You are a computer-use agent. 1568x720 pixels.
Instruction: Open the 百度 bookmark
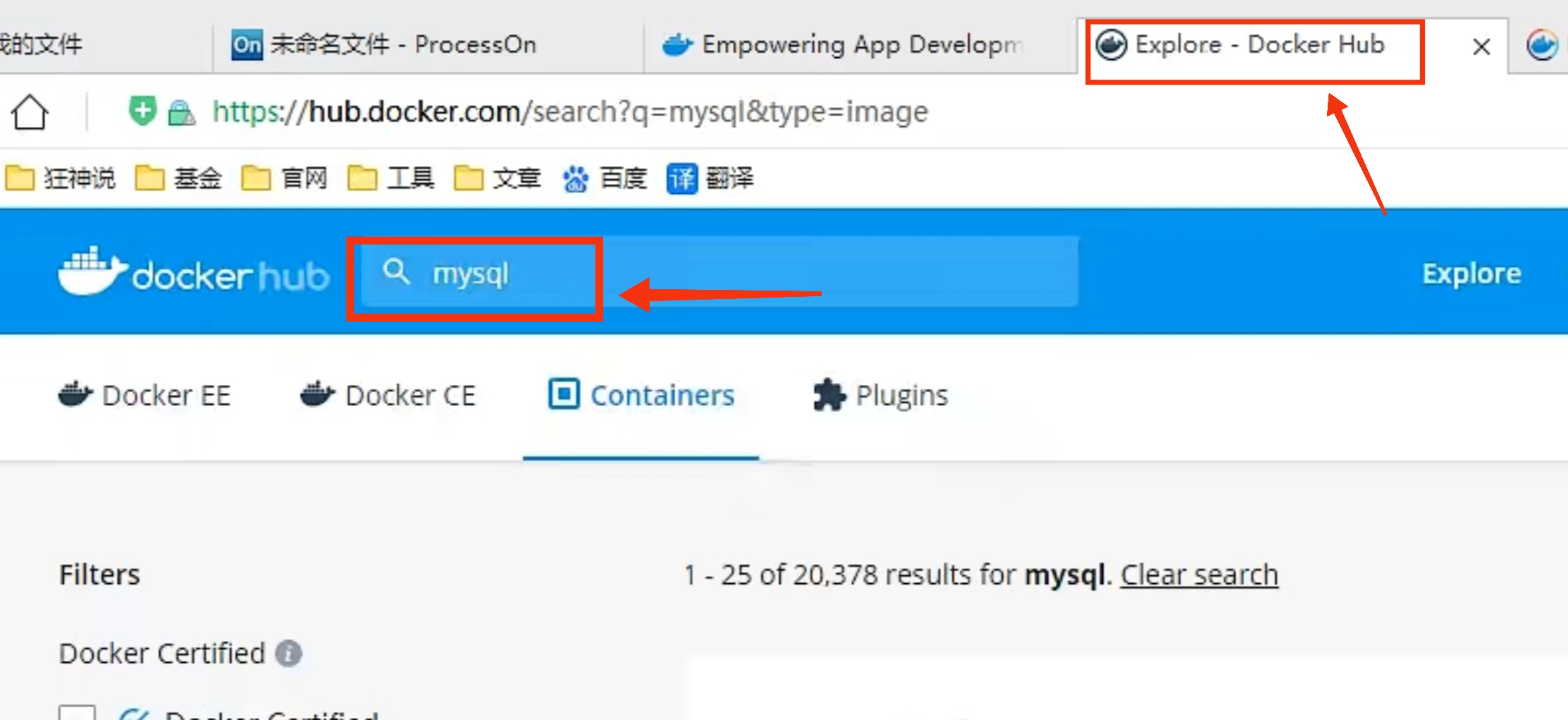click(605, 178)
